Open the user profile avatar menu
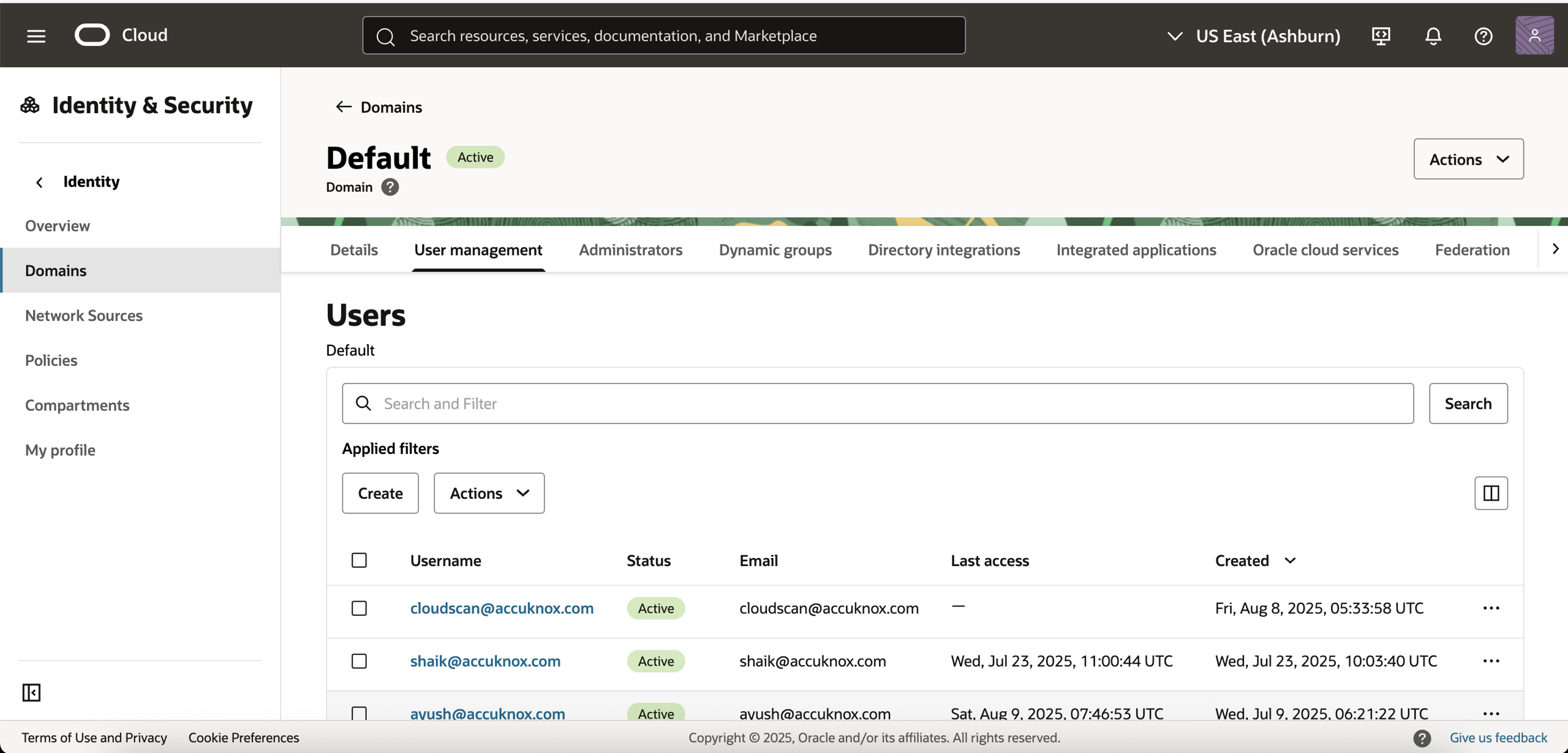This screenshot has height=753, width=1568. 1534,36
